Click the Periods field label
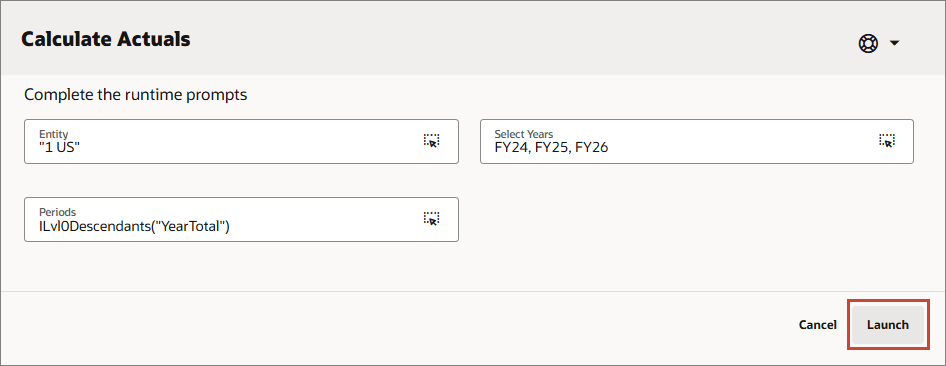 click(57, 212)
